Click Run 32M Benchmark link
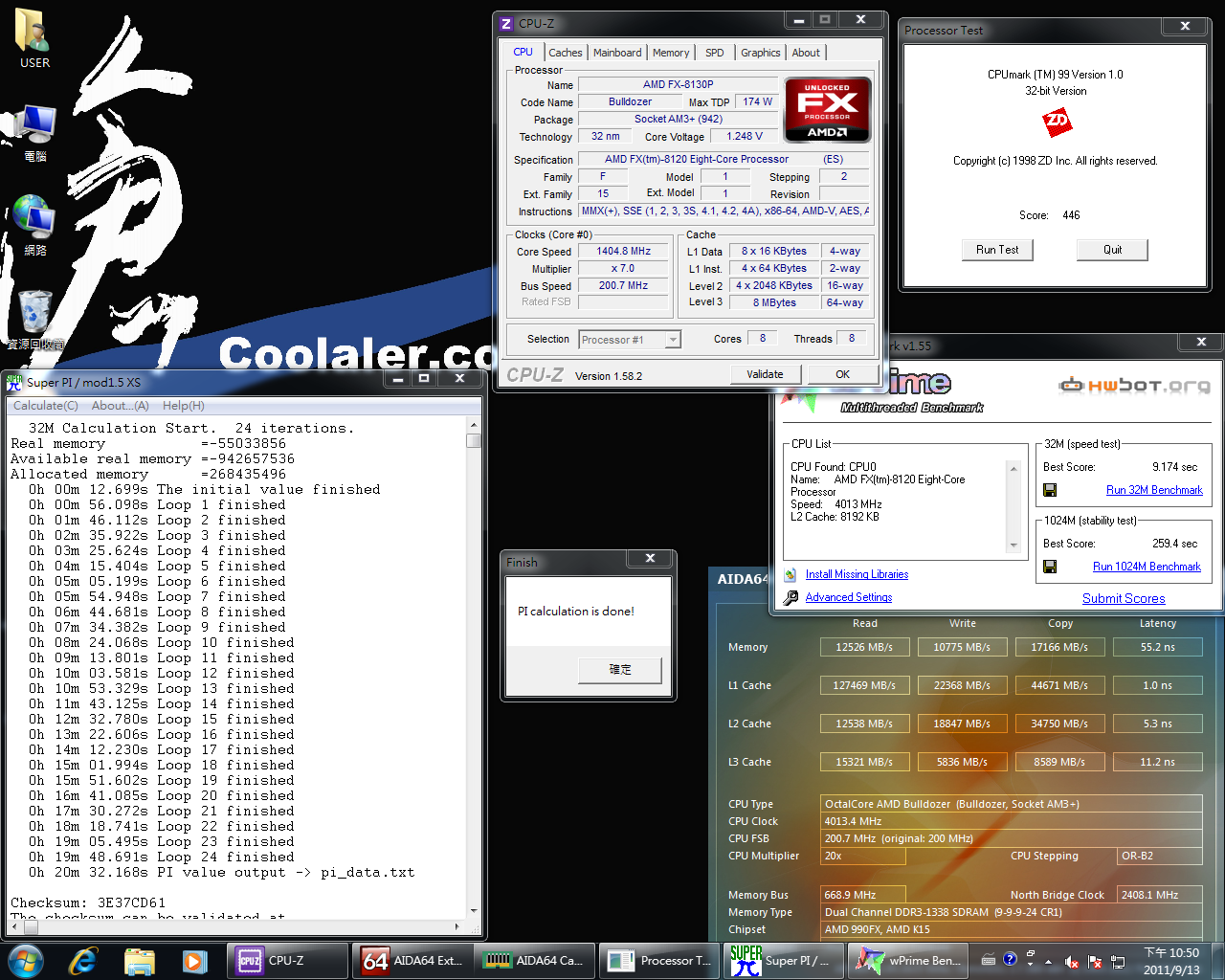The height and width of the screenshot is (980, 1225). pyautogui.click(x=1154, y=490)
